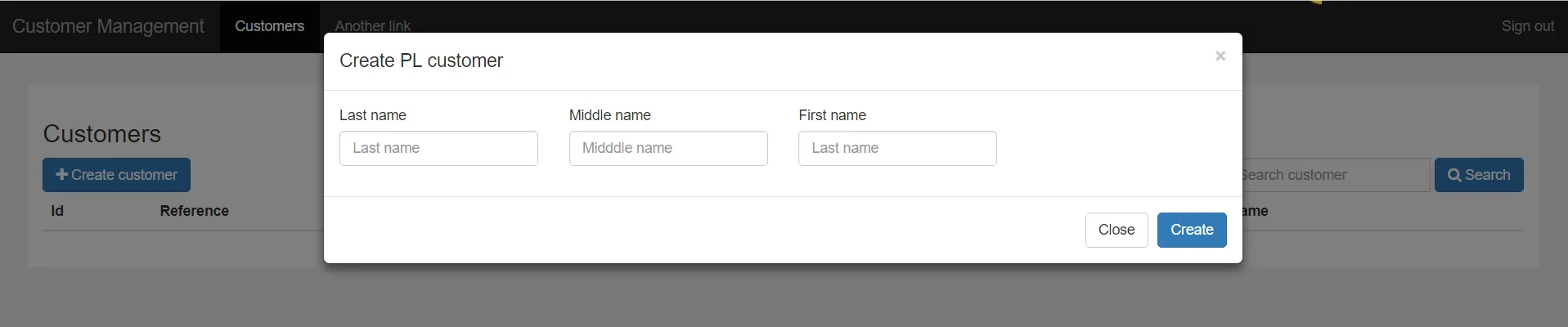The image size is (1568, 327).
Task: Hit the Search button text
Action: pyautogui.click(x=1487, y=175)
